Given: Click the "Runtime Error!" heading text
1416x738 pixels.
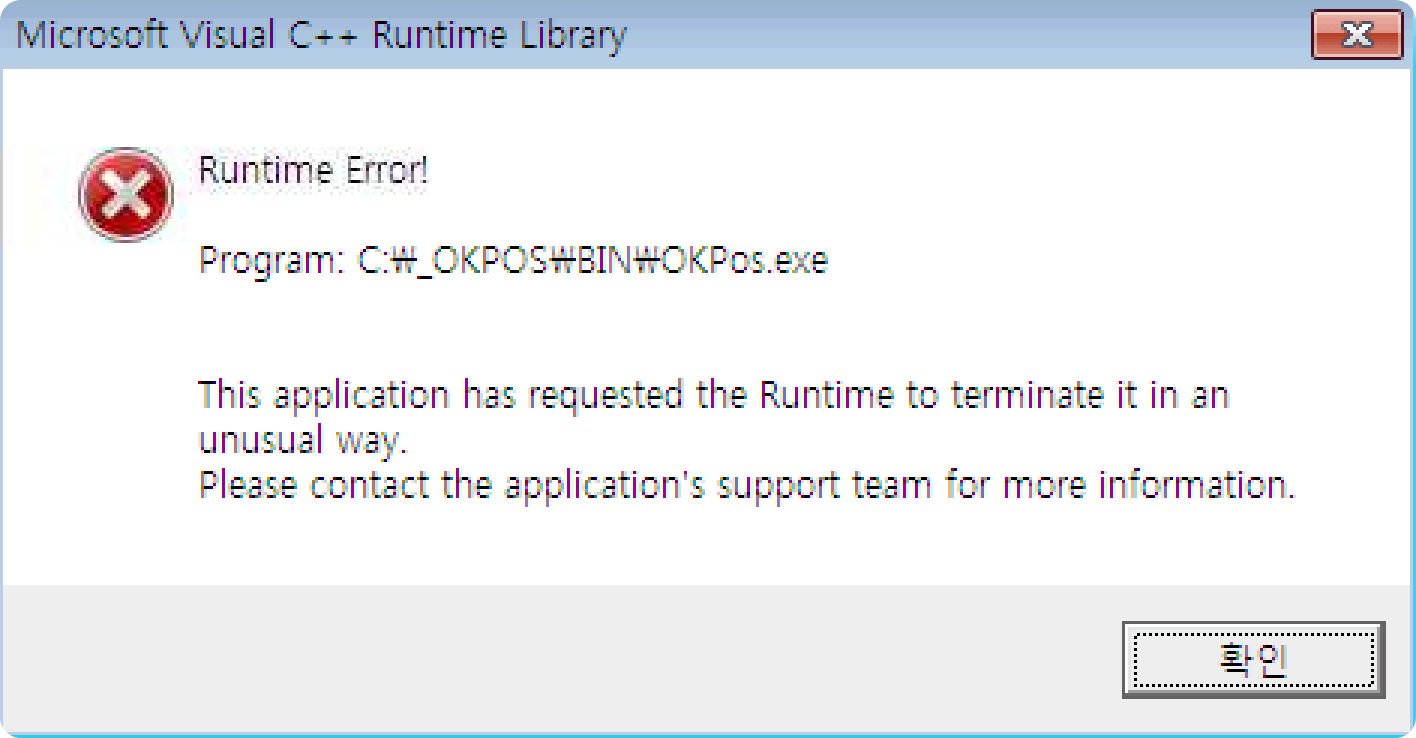Looking at the screenshot, I should tap(313, 171).
